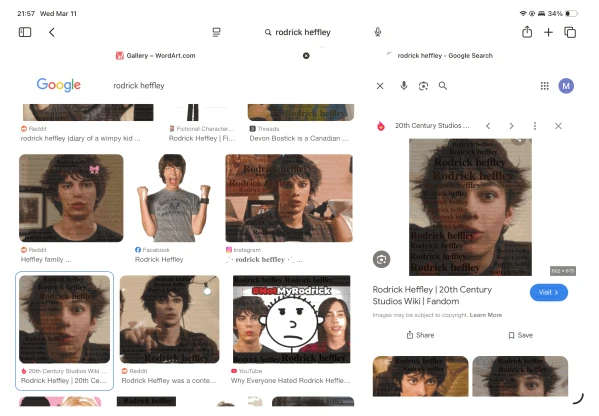Image resolution: width=599 pixels, height=416 pixels.
Task: Click the Google logo
Action: click(x=58, y=85)
